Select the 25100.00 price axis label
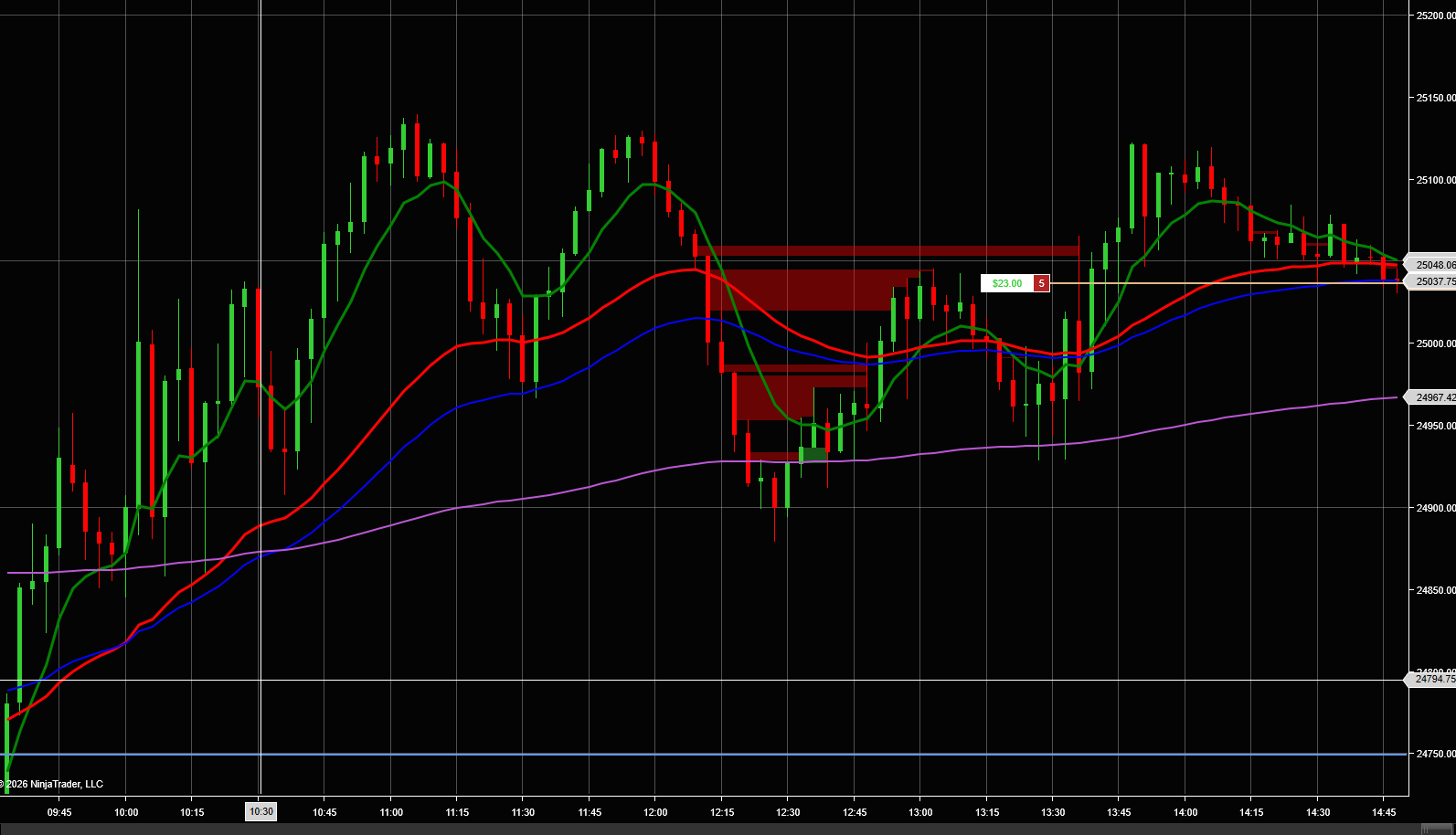This screenshot has height=835, width=1456. click(1435, 180)
